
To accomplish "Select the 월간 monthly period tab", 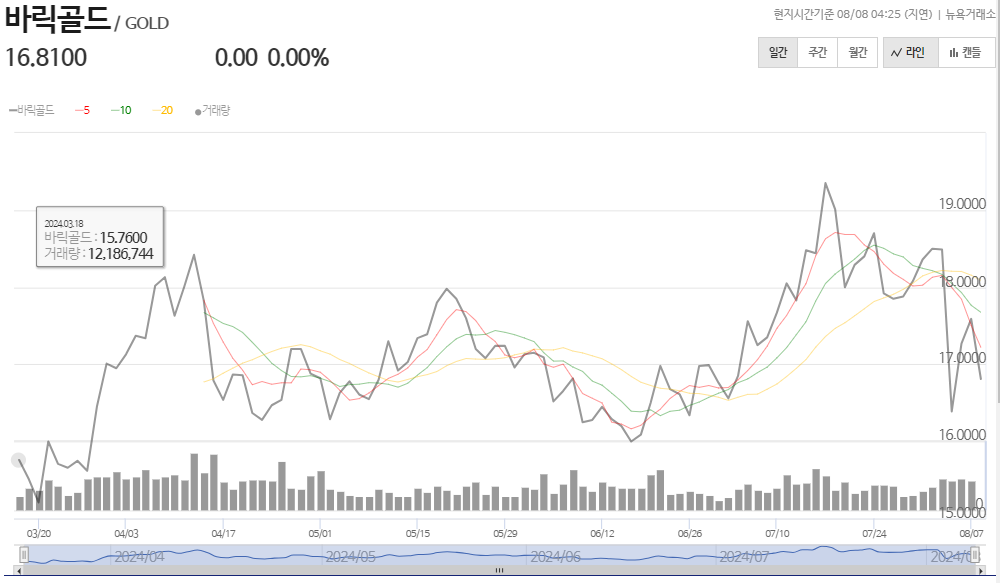I will pyautogui.click(x=858, y=52).
